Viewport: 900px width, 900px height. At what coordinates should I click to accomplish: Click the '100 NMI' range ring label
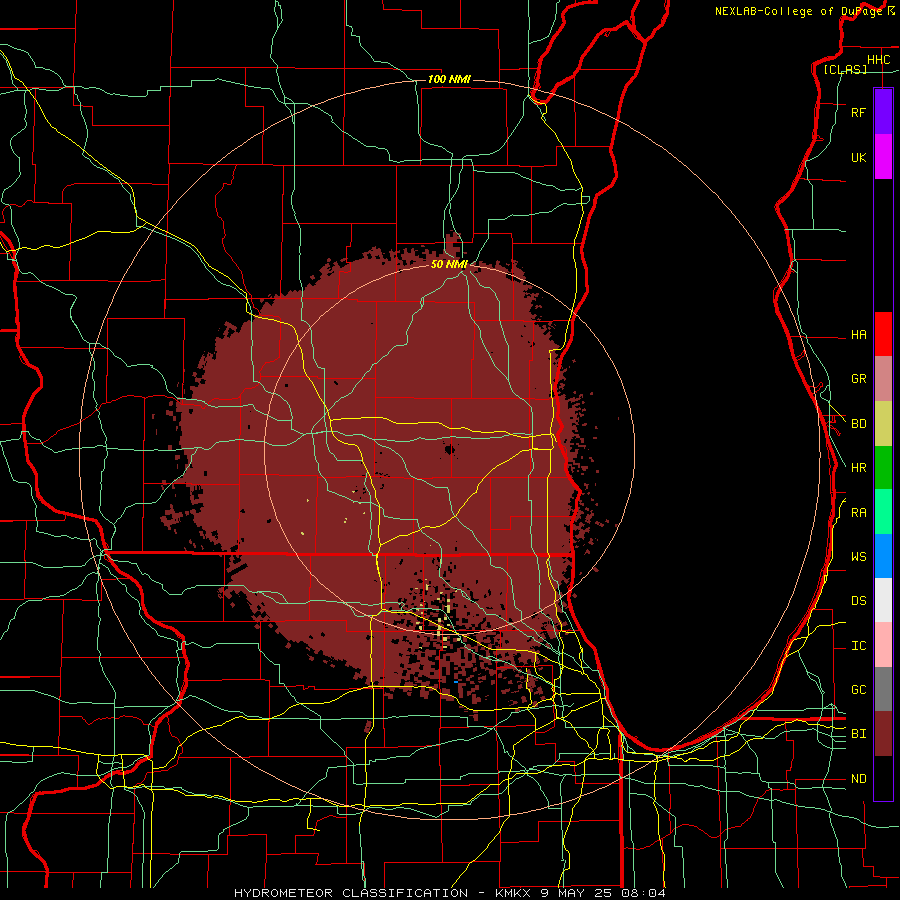pos(449,79)
